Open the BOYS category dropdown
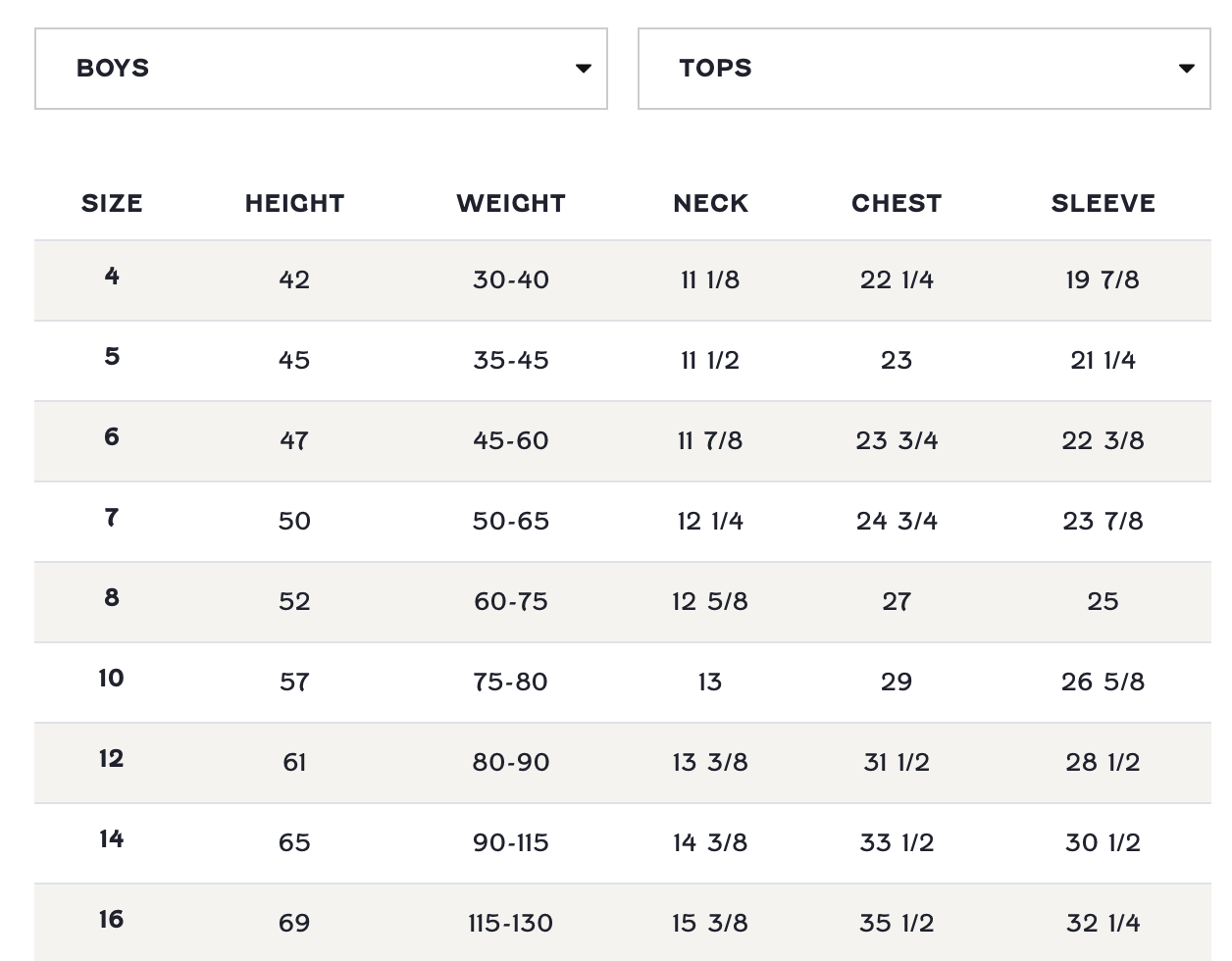 coord(320,69)
